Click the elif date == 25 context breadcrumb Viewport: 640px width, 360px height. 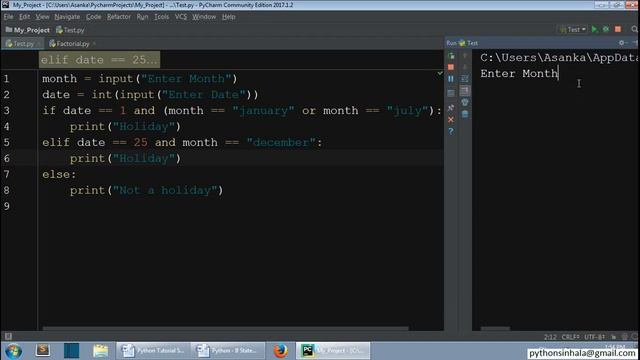pyautogui.click(x=99, y=60)
